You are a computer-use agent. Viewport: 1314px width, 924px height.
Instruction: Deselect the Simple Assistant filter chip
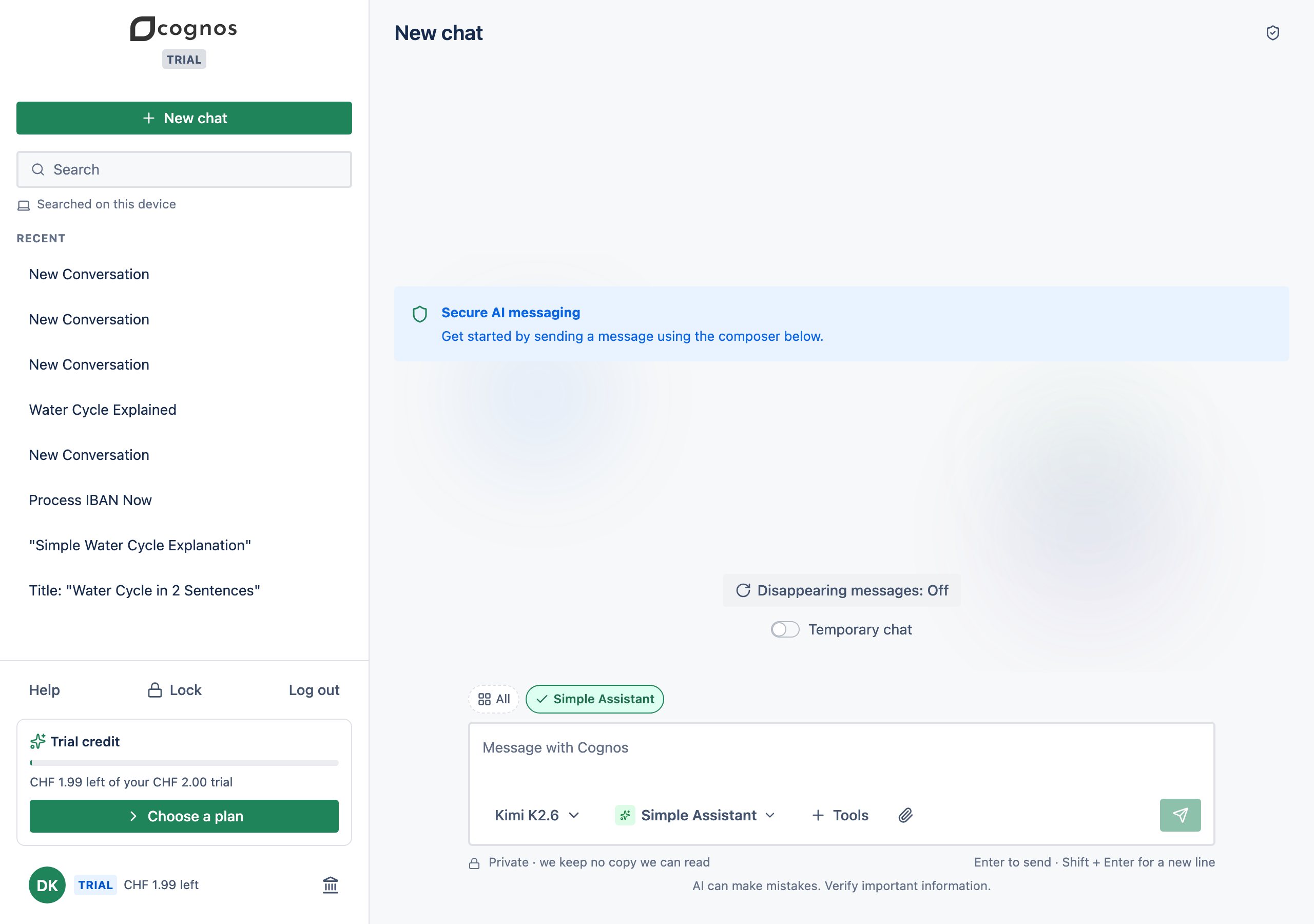click(x=594, y=699)
